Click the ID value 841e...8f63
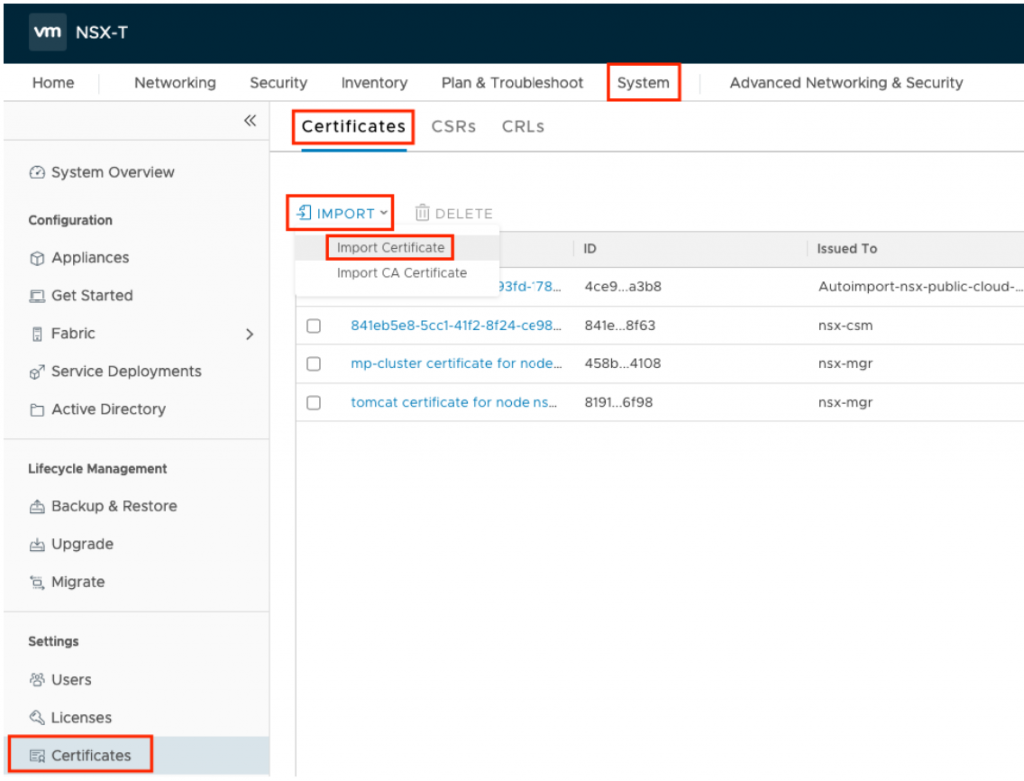The width and height of the screenshot is (1024, 781). pyautogui.click(x=620, y=325)
